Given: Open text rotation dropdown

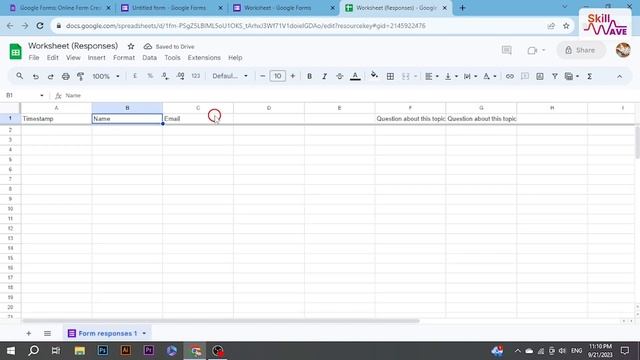Looking at the screenshot, I should point(489,76).
